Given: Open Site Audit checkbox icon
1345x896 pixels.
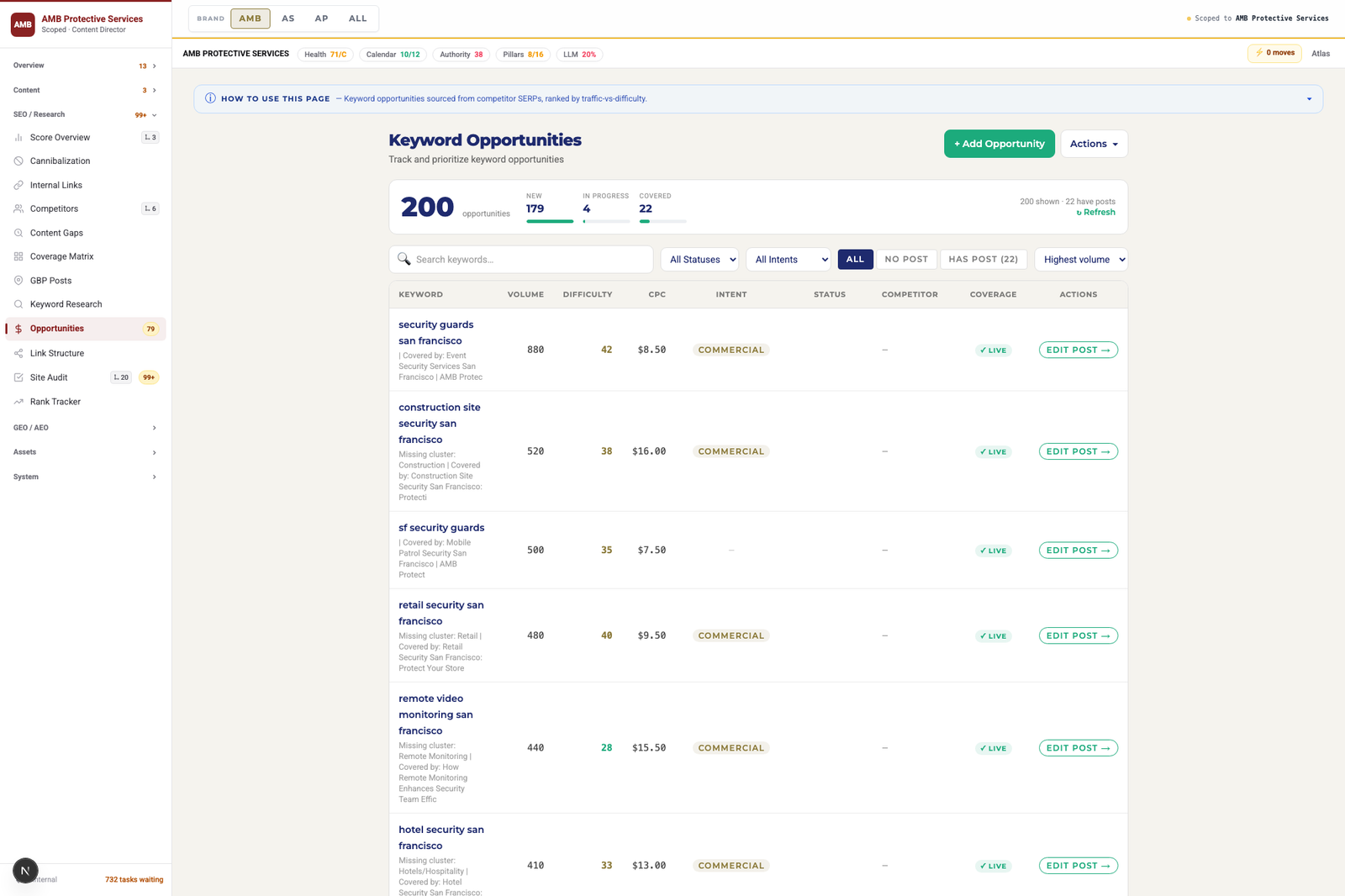Looking at the screenshot, I should [x=18, y=377].
